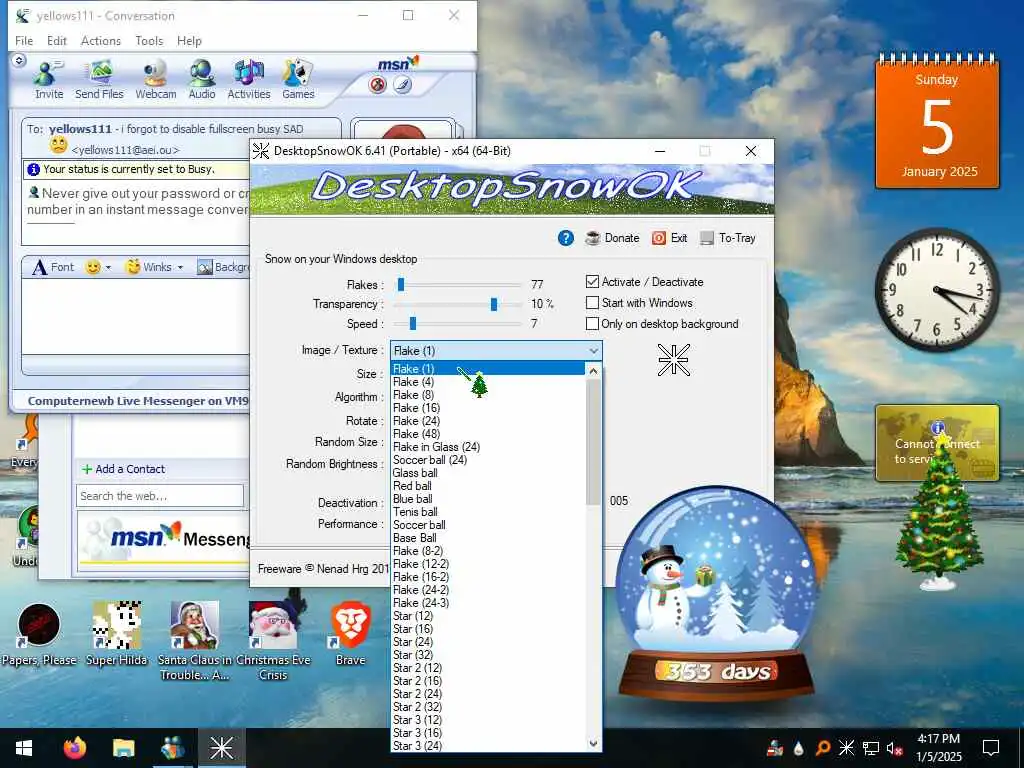The height and width of the screenshot is (768, 1024).
Task: Select Star 2 (24) entry
Action: [x=488, y=694]
